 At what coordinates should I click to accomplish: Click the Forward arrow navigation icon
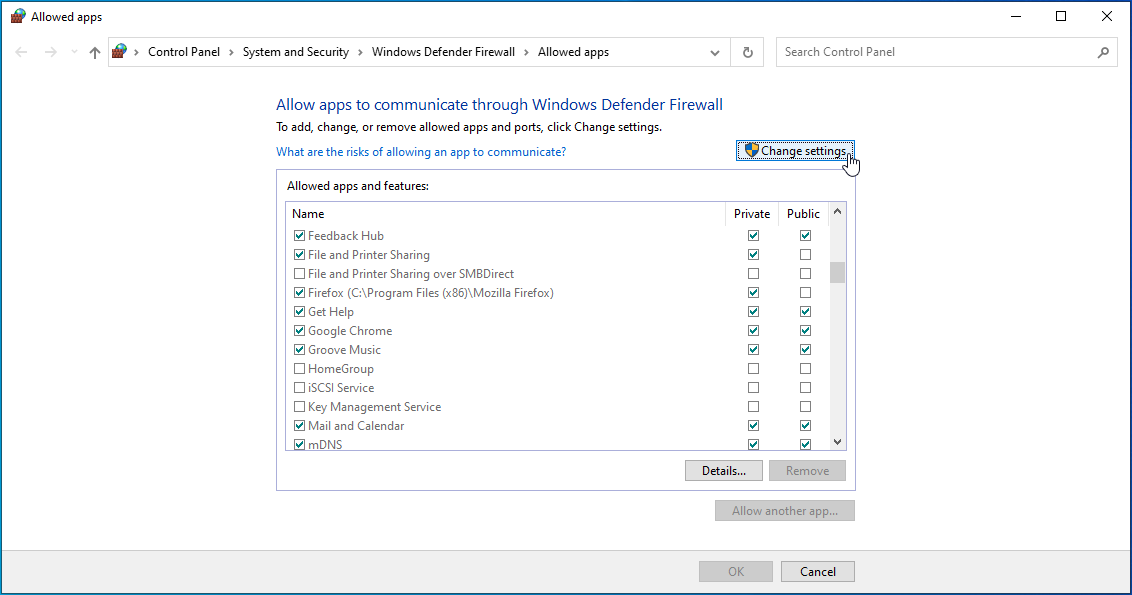point(50,53)
